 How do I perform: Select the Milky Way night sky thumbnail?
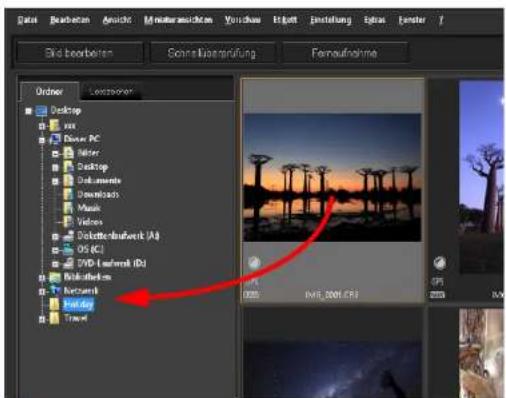[332, 368]
